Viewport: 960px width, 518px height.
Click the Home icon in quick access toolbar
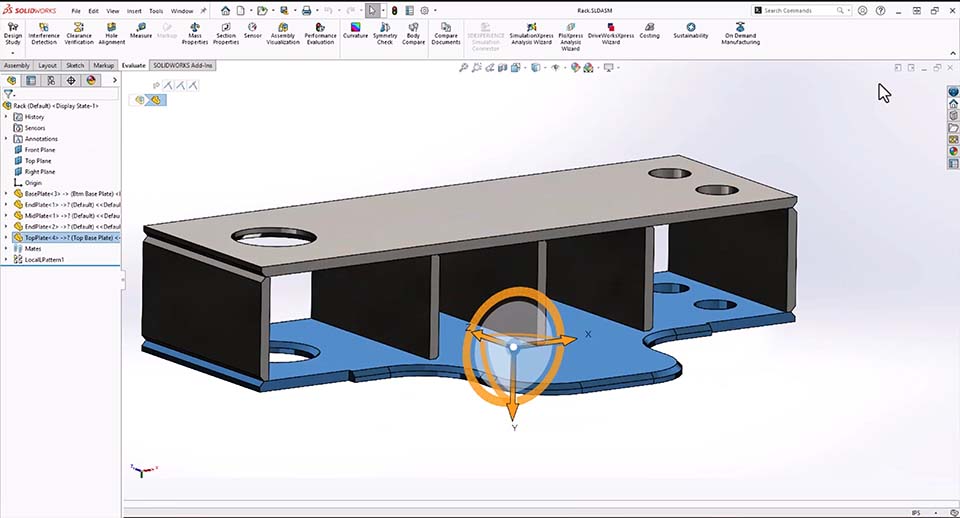[x=225, y=10]
